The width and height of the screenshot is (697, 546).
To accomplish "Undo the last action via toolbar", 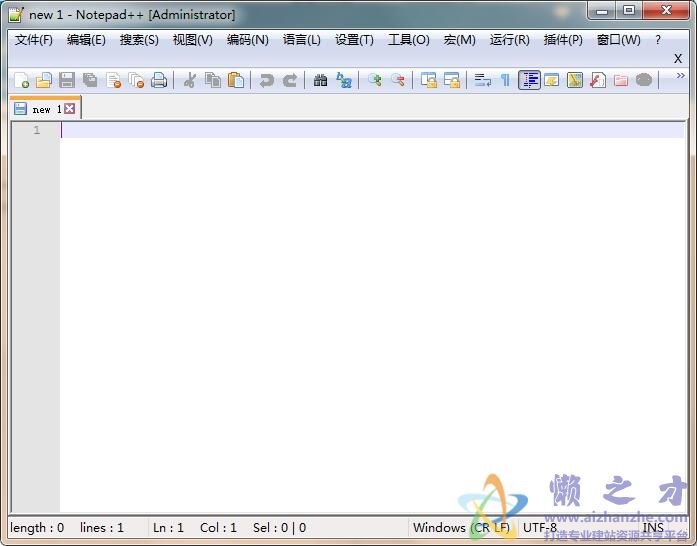I will (267, 80).
